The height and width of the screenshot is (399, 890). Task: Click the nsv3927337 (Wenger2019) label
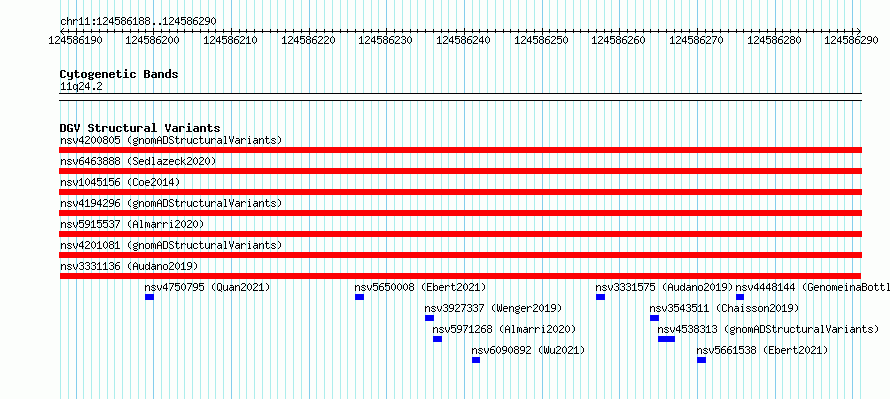493,308
